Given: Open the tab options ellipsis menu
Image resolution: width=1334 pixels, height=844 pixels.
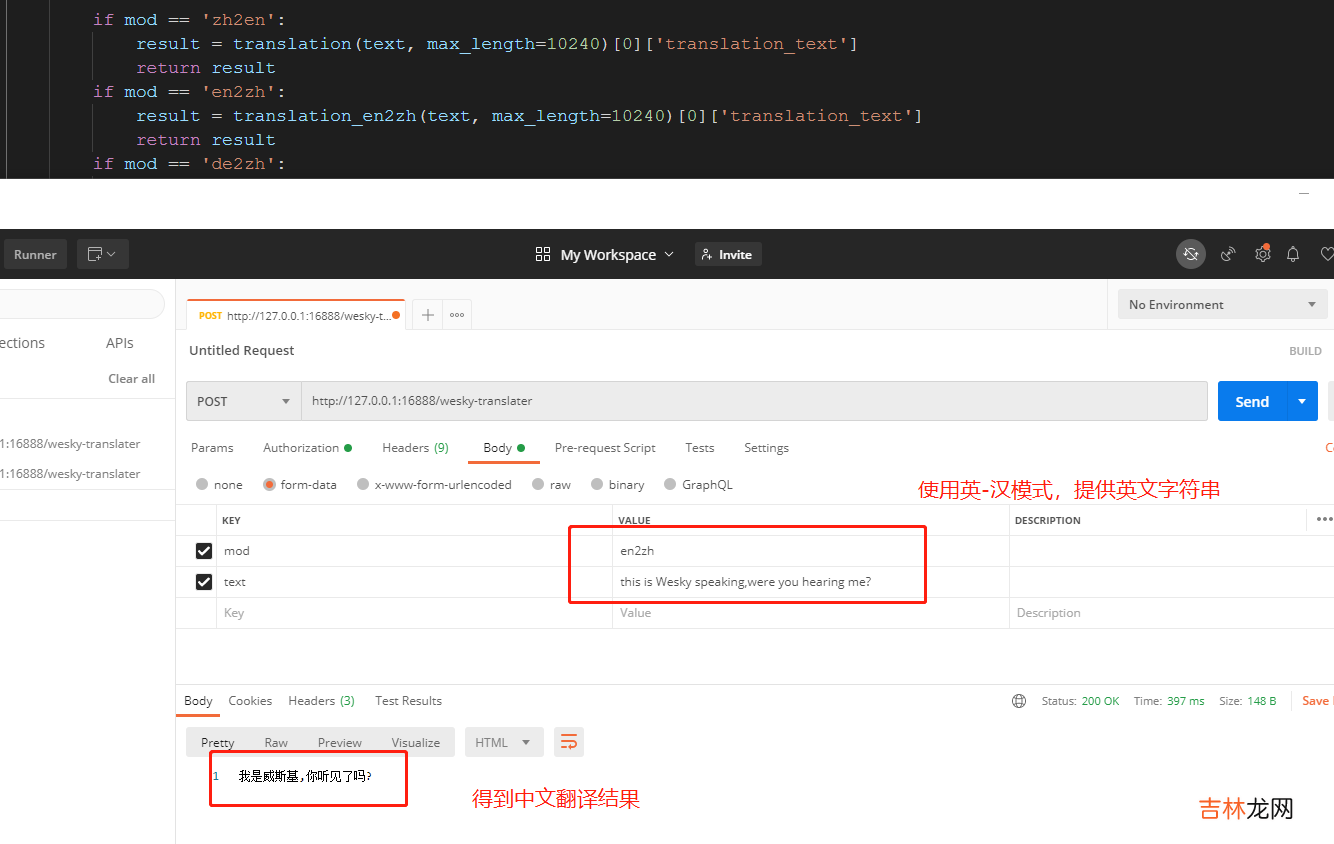Looking at the screenshot, I should (457, 315).
